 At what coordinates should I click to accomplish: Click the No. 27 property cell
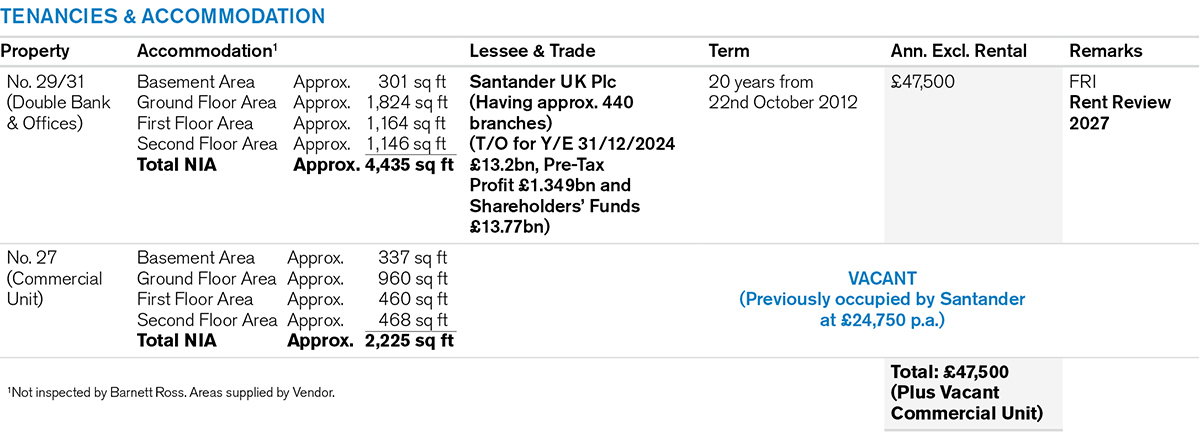54,278
